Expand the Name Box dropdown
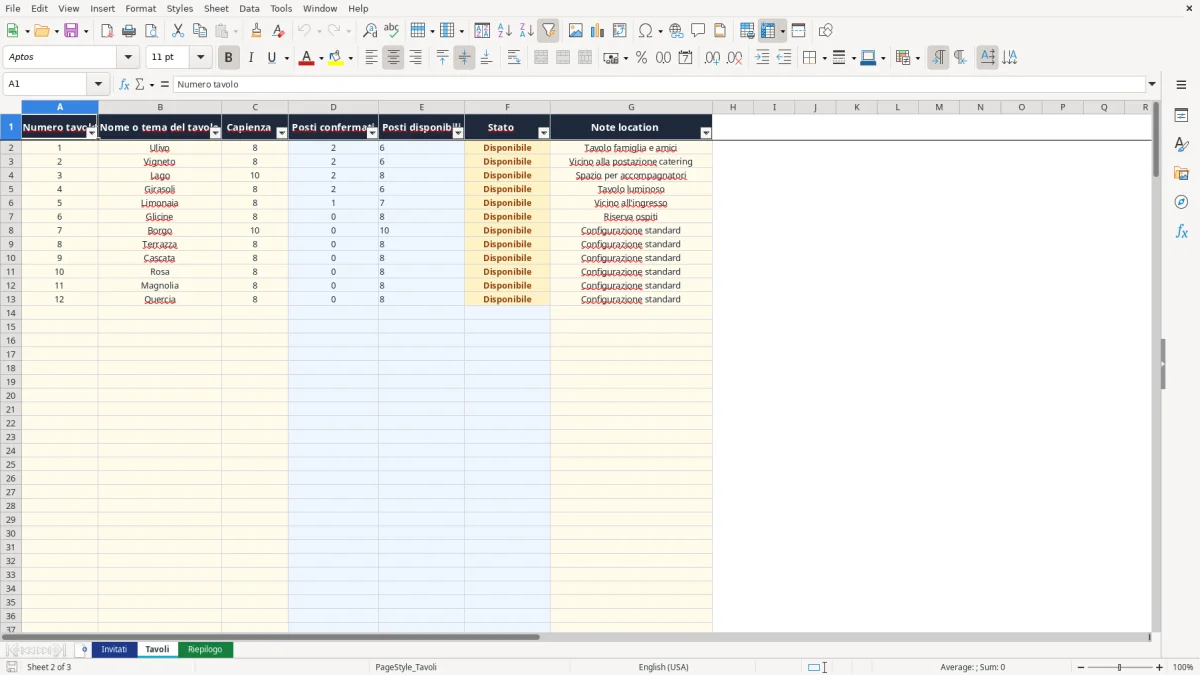This screenshot has width=1200, height=675. click(98, 85)
